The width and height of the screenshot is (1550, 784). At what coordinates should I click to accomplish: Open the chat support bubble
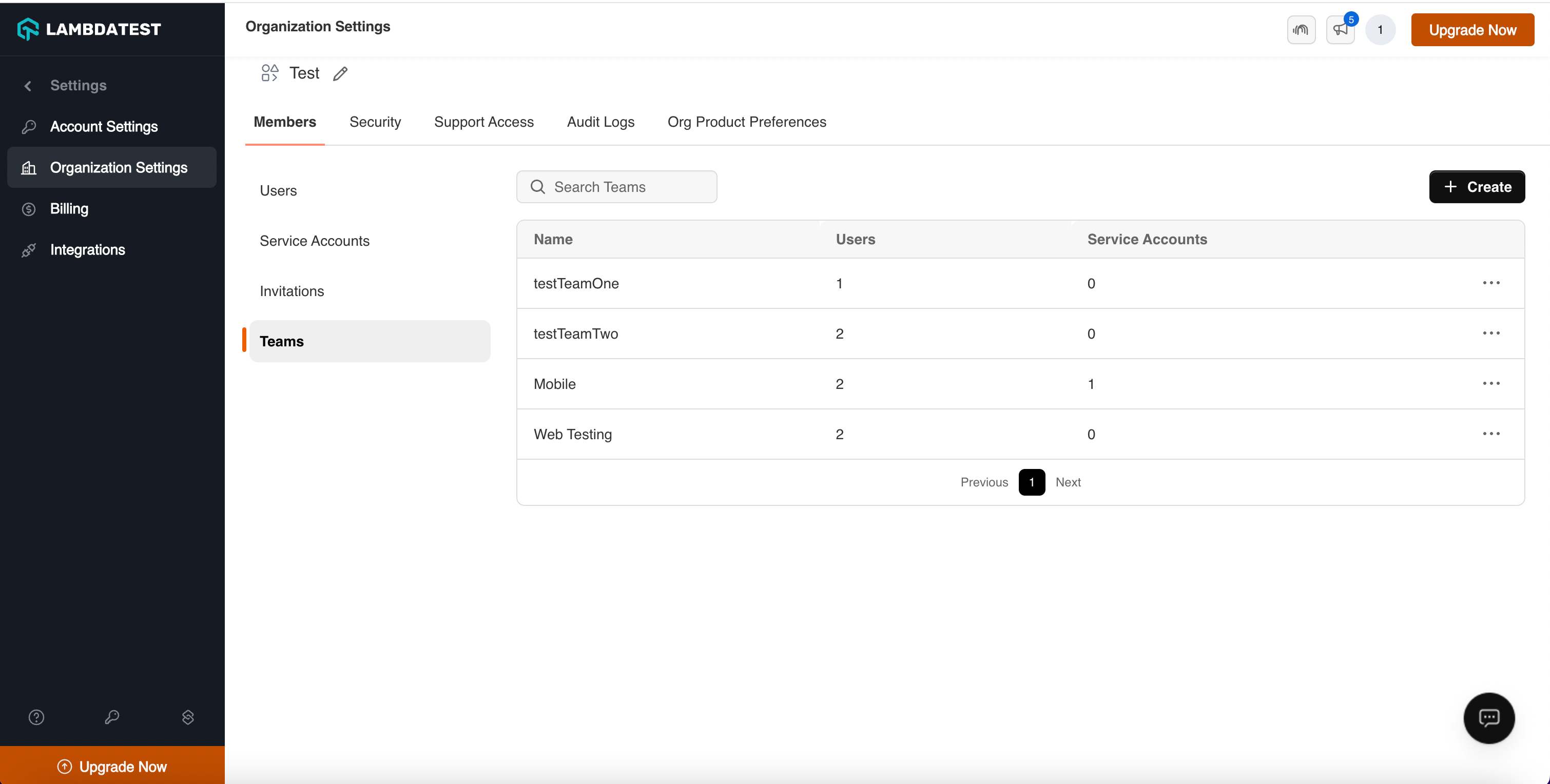pyautogui.click(x=1488, y=718)
